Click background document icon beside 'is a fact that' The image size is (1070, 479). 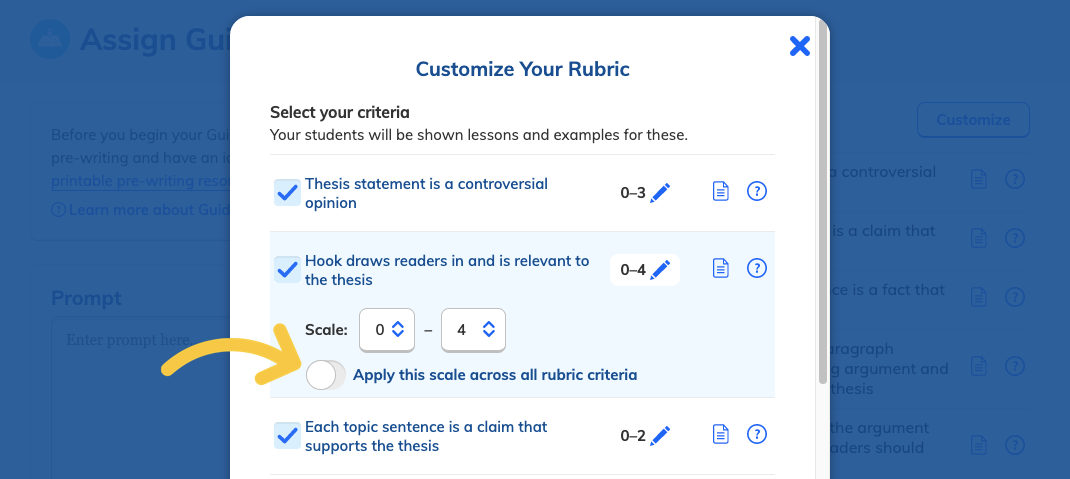pyautogui.click(x=979, y=297)
